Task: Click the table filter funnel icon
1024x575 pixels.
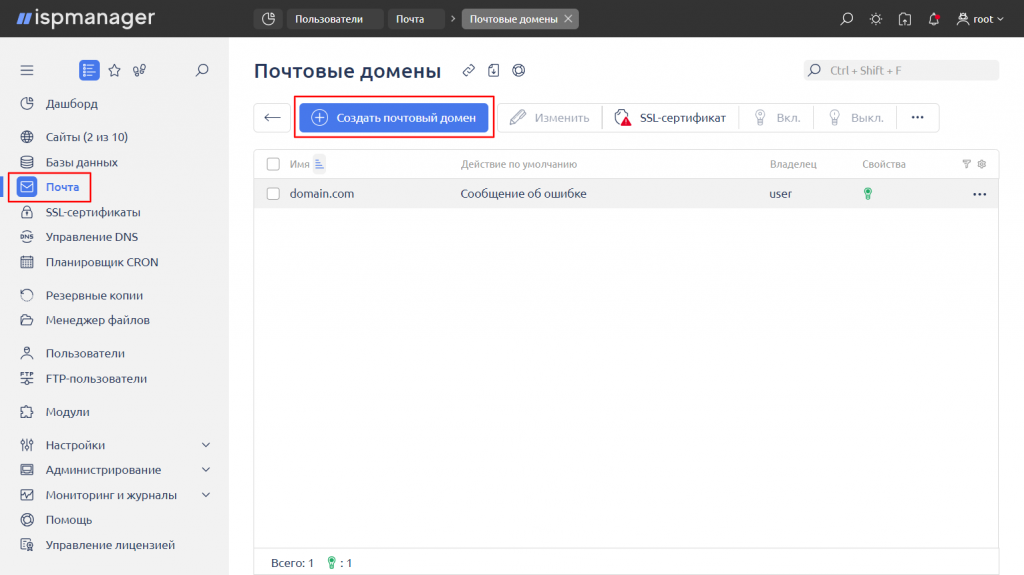Action: tap(967, 164)
